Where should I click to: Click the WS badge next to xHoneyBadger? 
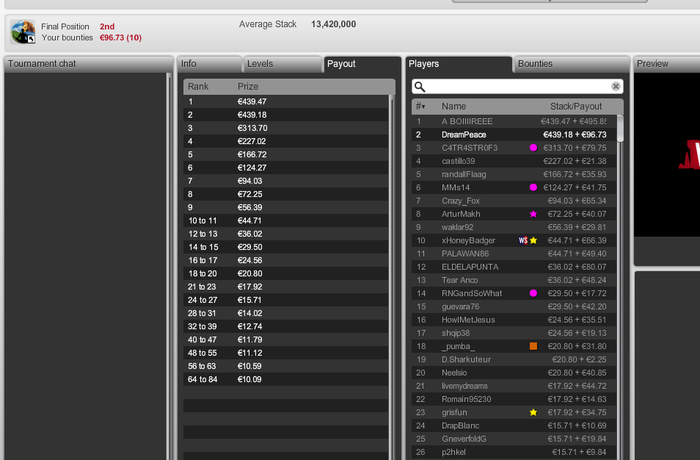coord(523,240)
